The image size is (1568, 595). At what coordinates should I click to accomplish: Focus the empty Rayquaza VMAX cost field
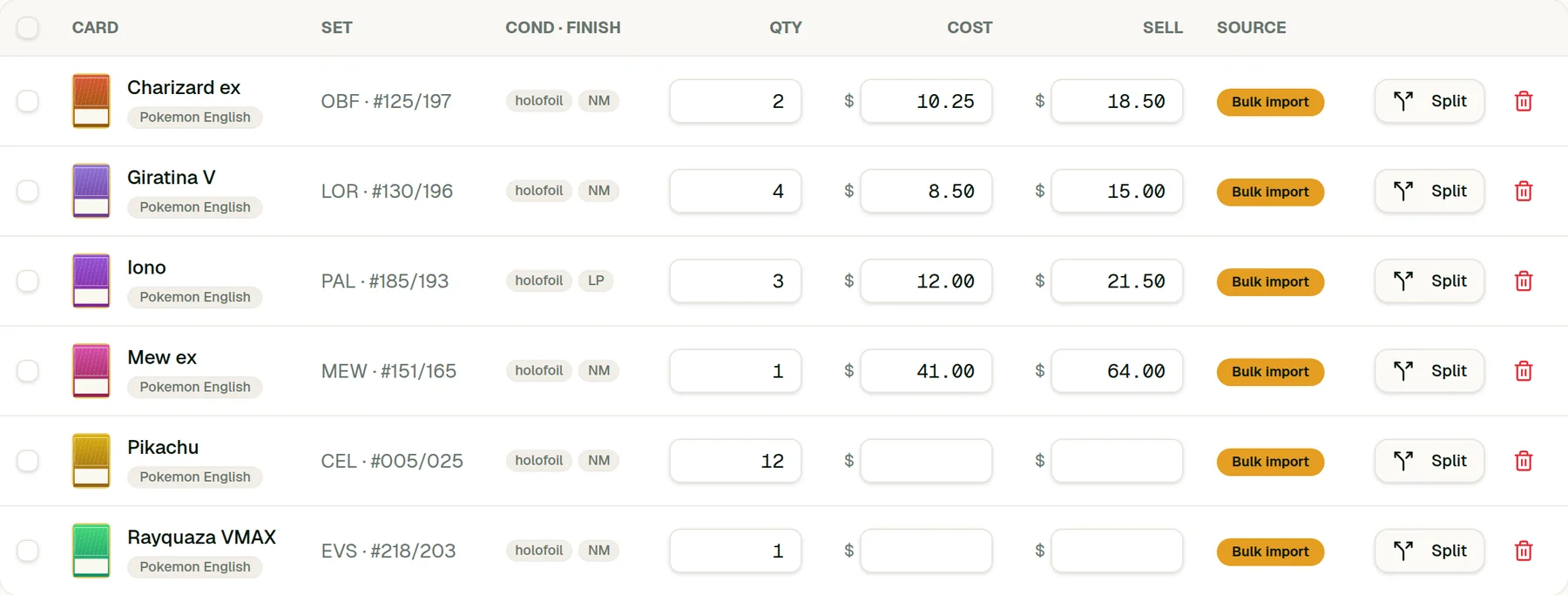[x=926, y=551]
